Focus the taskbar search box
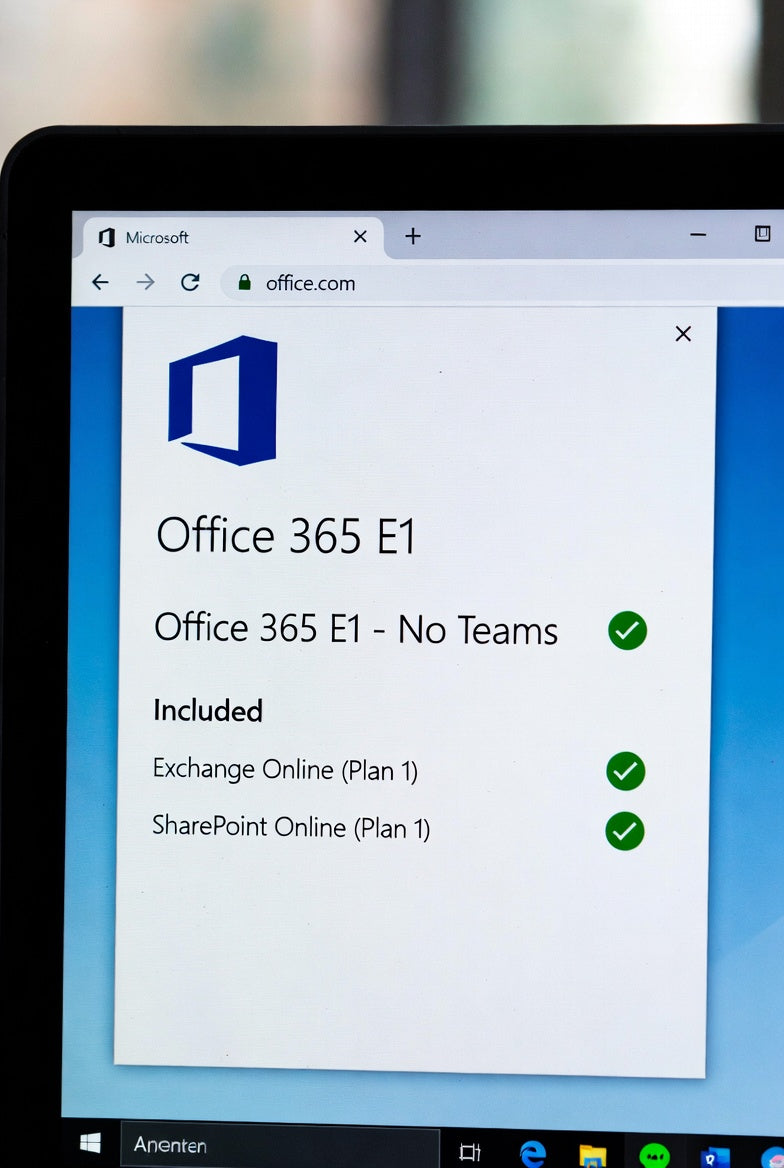 (x=279, y=1146)
